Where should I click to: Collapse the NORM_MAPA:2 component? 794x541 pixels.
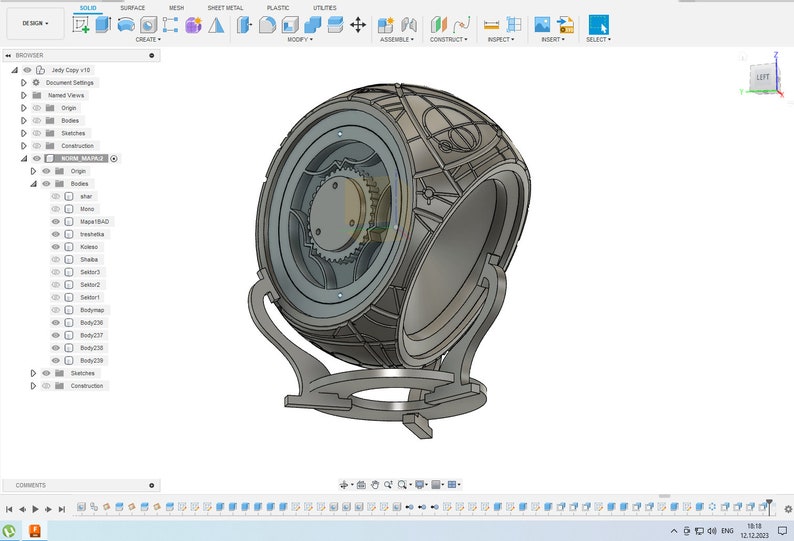coord(23,159)
